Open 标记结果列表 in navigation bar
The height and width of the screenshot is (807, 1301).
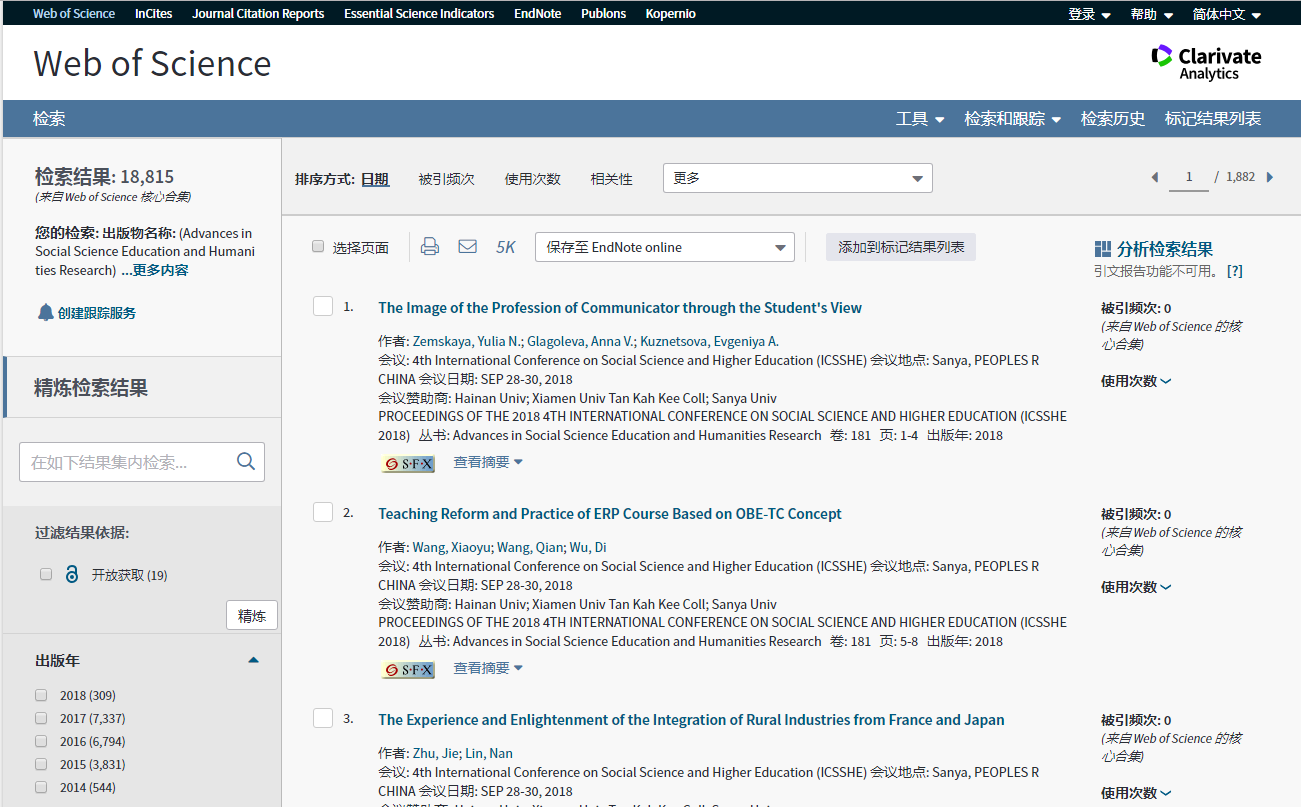(1213, 119)
